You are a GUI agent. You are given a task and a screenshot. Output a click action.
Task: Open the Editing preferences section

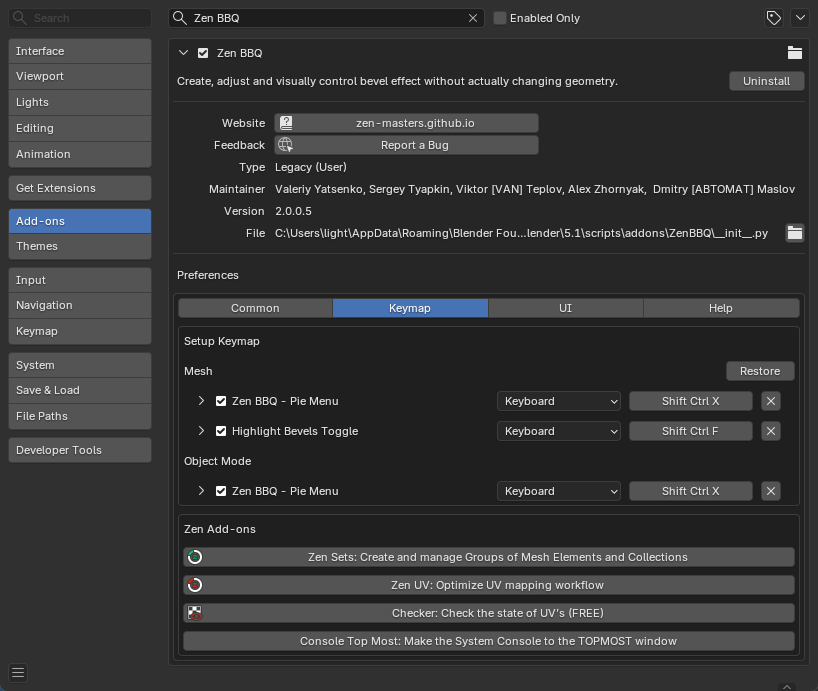(x=80, y=128)
